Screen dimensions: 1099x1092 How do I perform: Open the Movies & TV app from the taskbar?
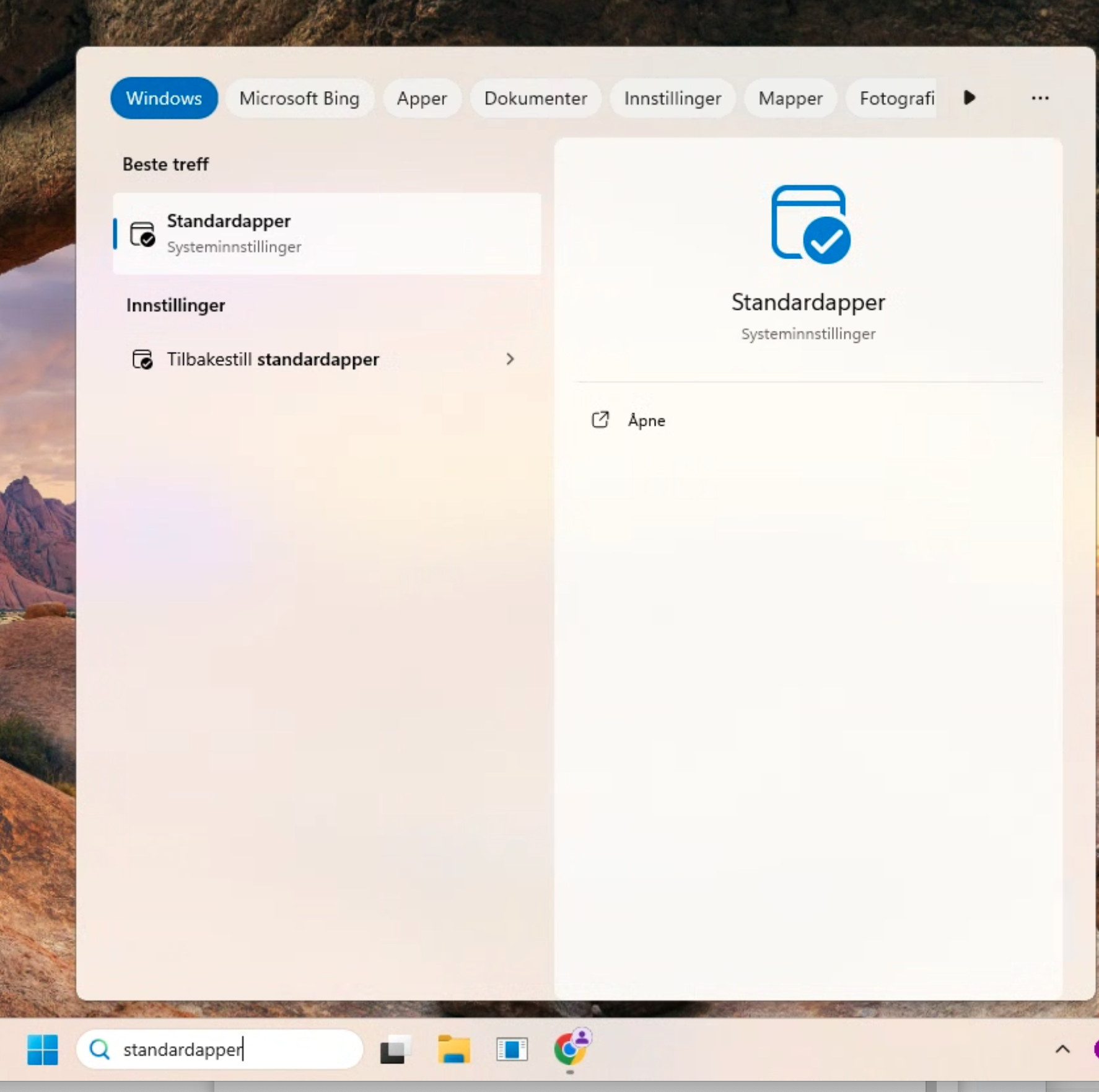tap(511, 1050)
